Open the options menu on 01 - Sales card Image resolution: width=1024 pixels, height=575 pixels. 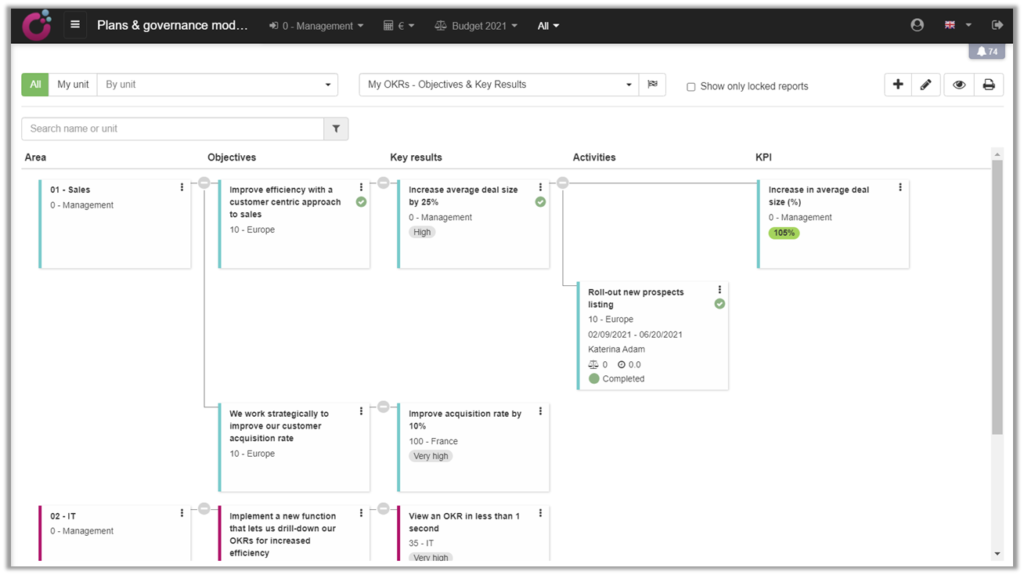[x=182, y=188]
